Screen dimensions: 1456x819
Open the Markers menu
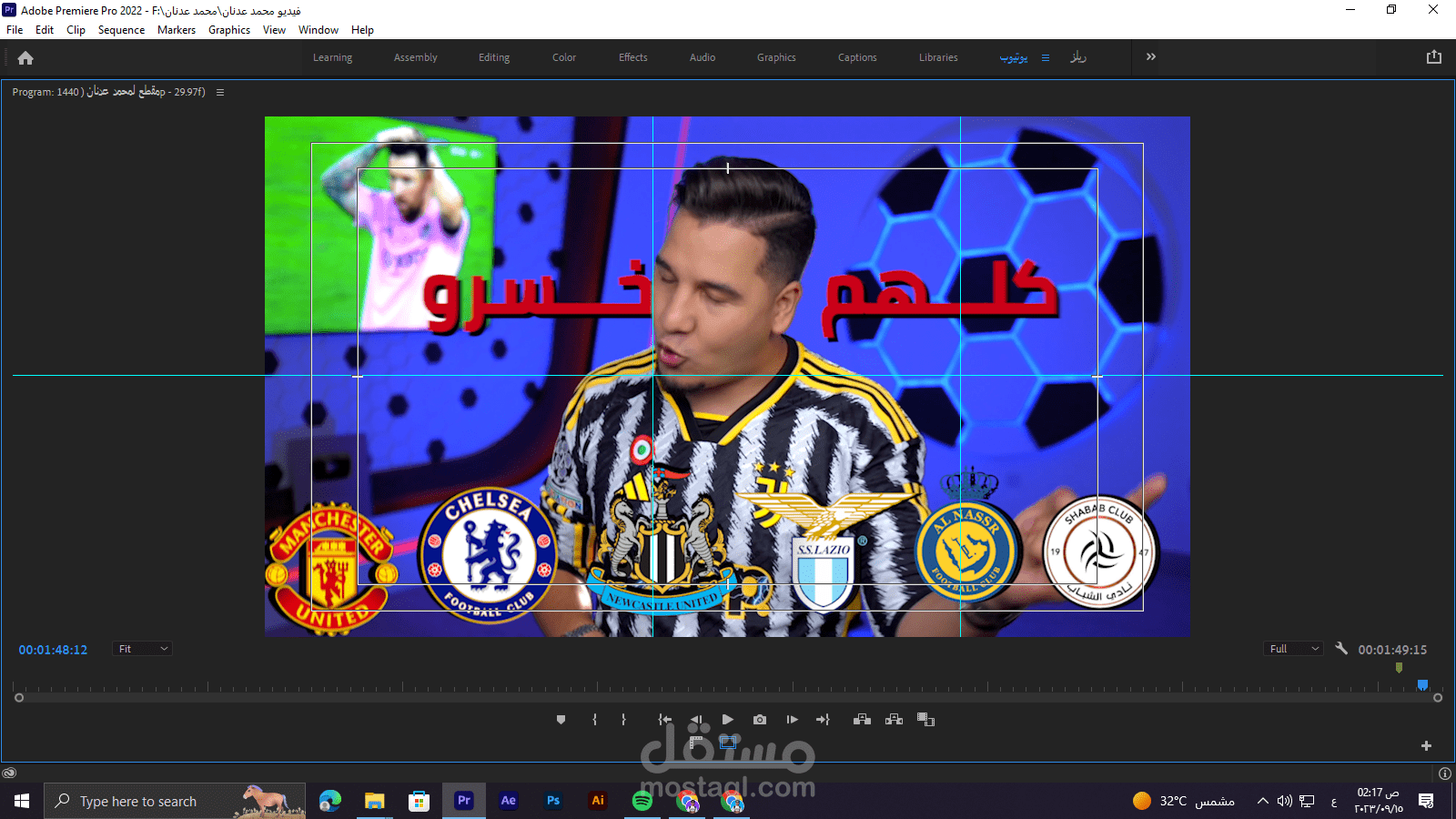coord(177,30)
